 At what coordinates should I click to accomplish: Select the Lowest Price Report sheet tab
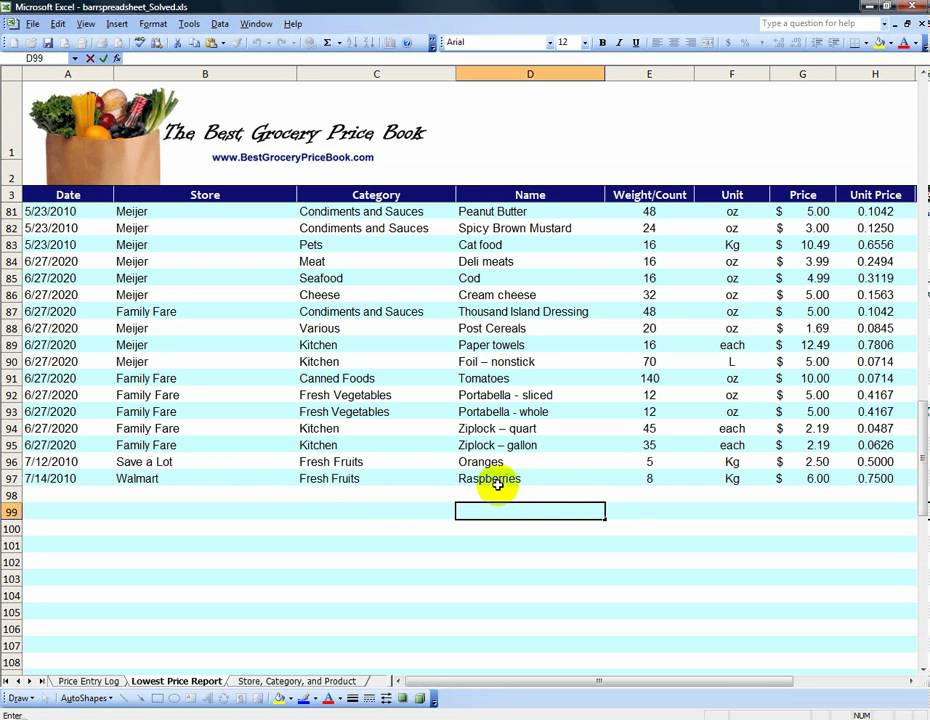(176, 681)
